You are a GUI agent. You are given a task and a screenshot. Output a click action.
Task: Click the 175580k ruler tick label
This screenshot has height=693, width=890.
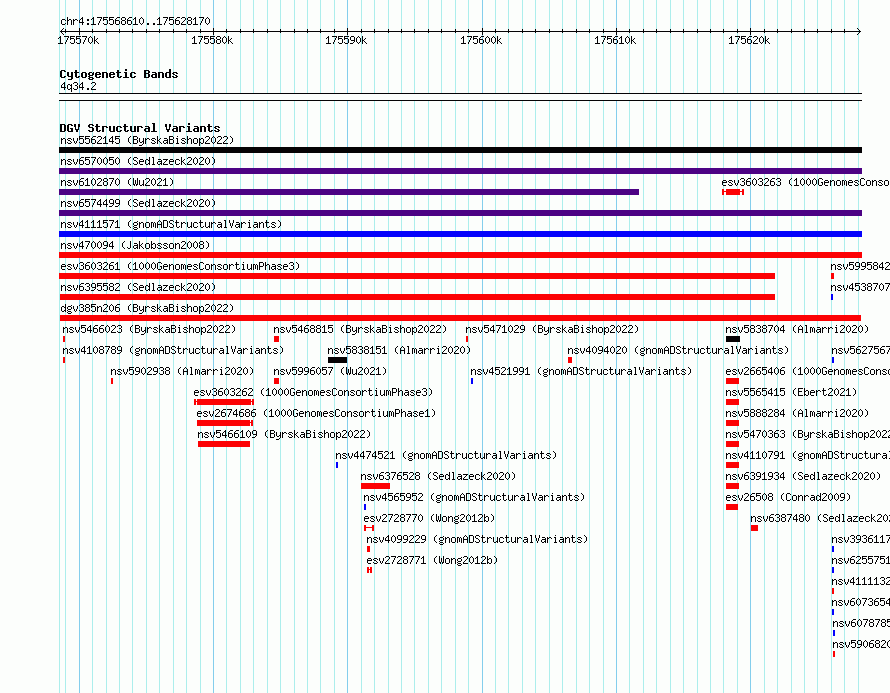pyautogui.click(x=212, y=40)
